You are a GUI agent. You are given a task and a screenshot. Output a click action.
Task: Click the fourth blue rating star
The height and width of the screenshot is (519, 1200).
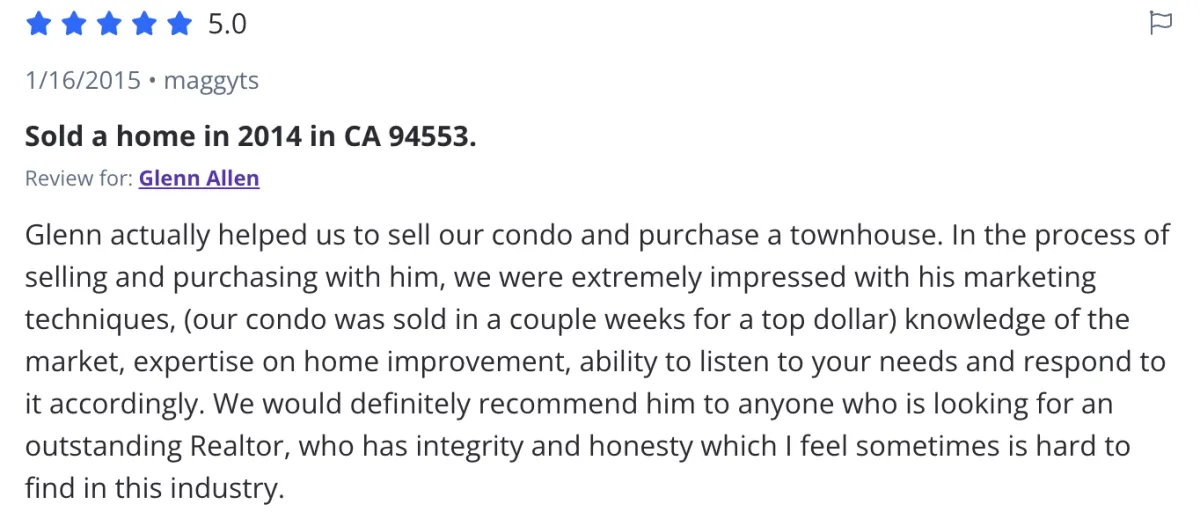coord(143,24)
